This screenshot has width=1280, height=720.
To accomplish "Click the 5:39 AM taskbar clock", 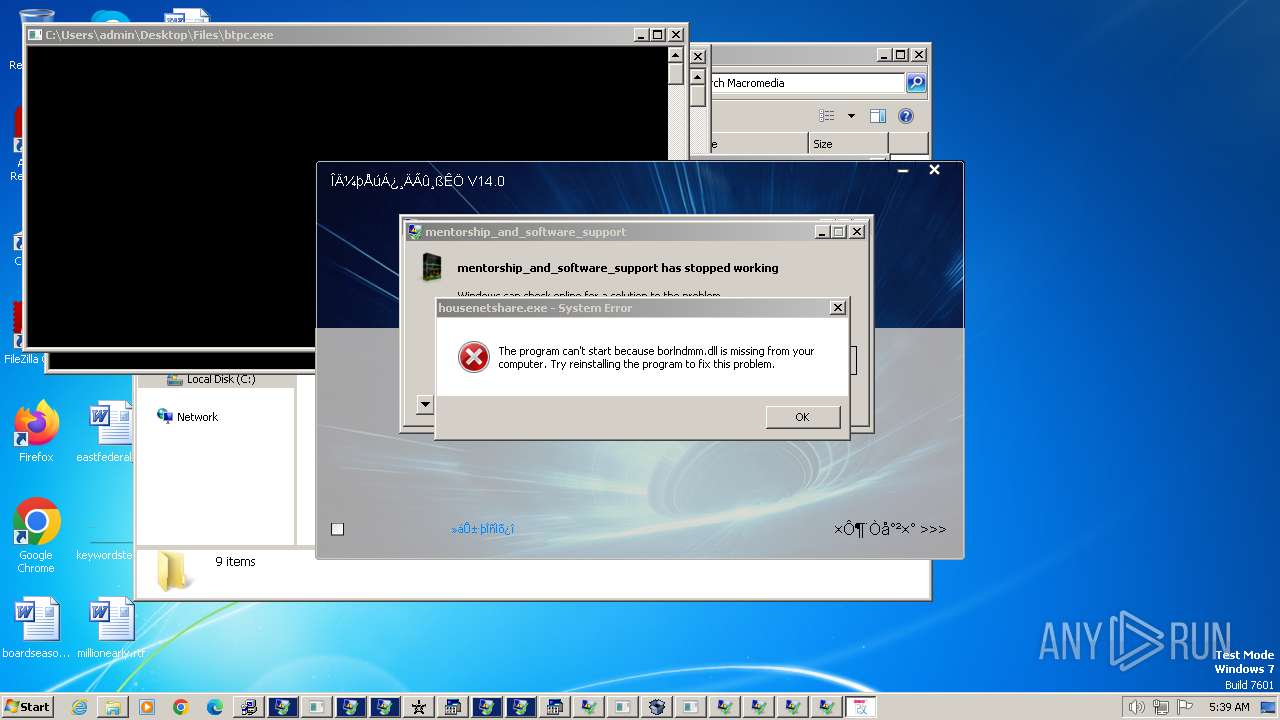I will click(1229, 707).
